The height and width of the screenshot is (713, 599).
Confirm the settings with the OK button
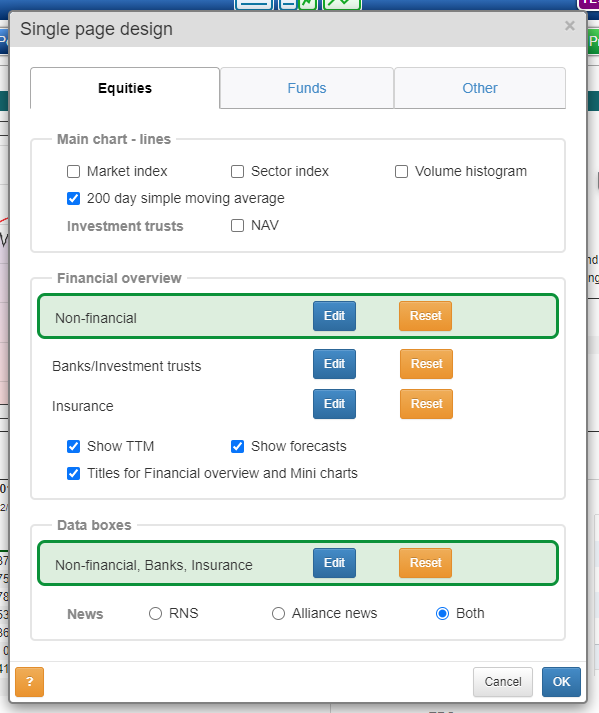(x=561, y=682)
